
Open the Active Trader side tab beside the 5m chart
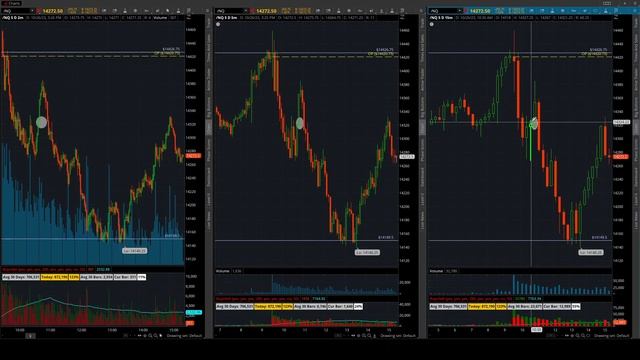tap(422, 80)
